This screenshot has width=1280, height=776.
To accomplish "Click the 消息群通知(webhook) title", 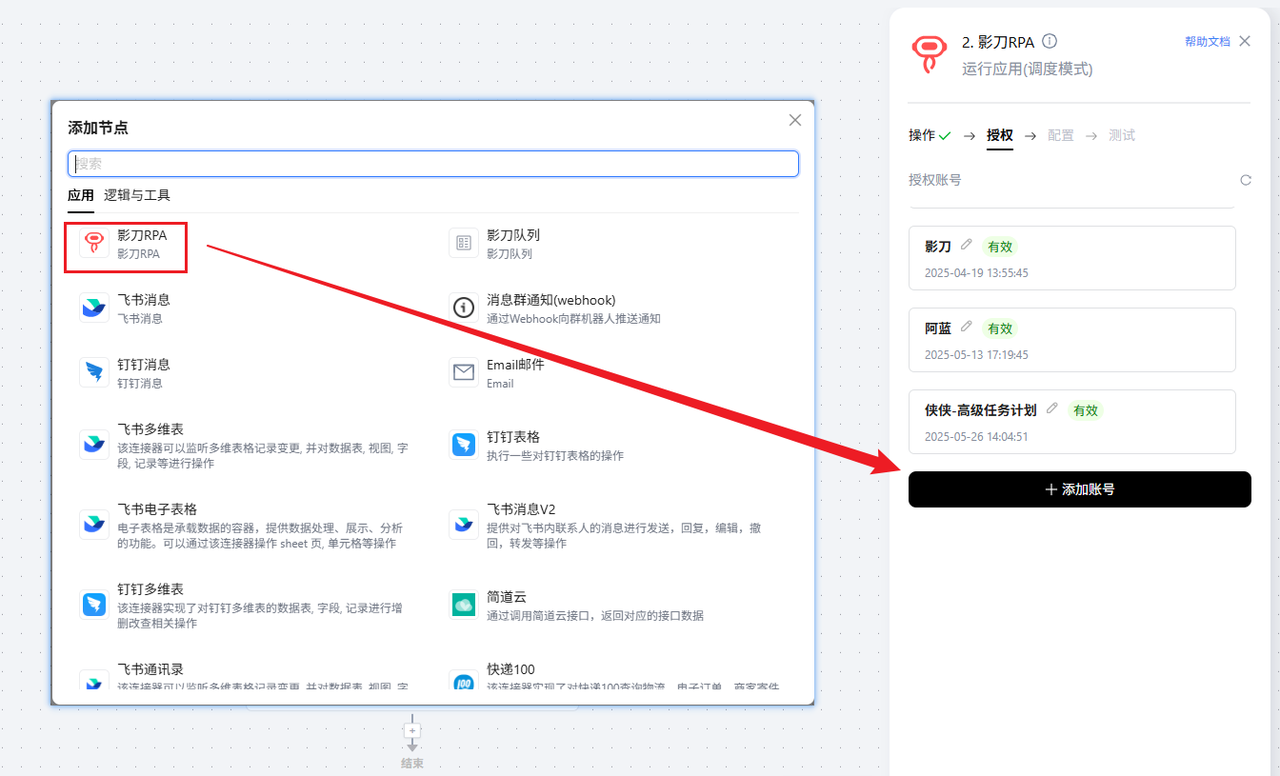I will tap(551, 300).
